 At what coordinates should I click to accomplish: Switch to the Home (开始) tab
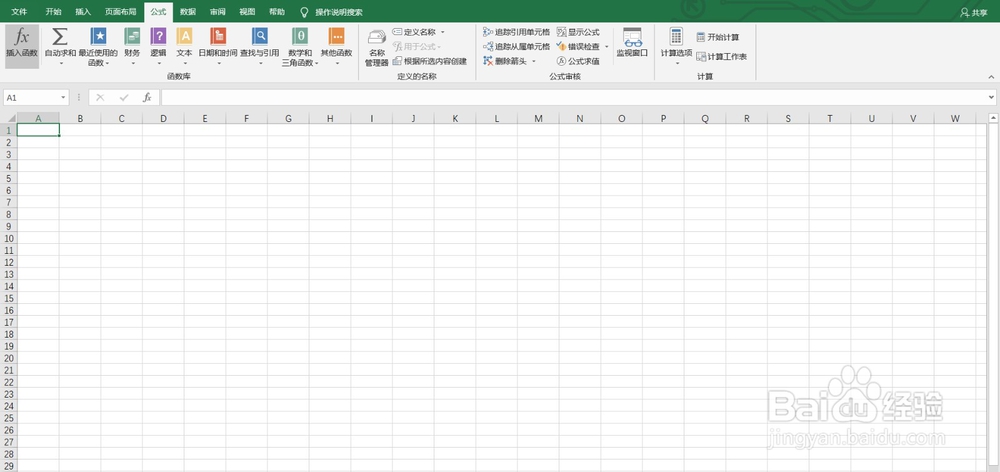(x=54, y=12)
